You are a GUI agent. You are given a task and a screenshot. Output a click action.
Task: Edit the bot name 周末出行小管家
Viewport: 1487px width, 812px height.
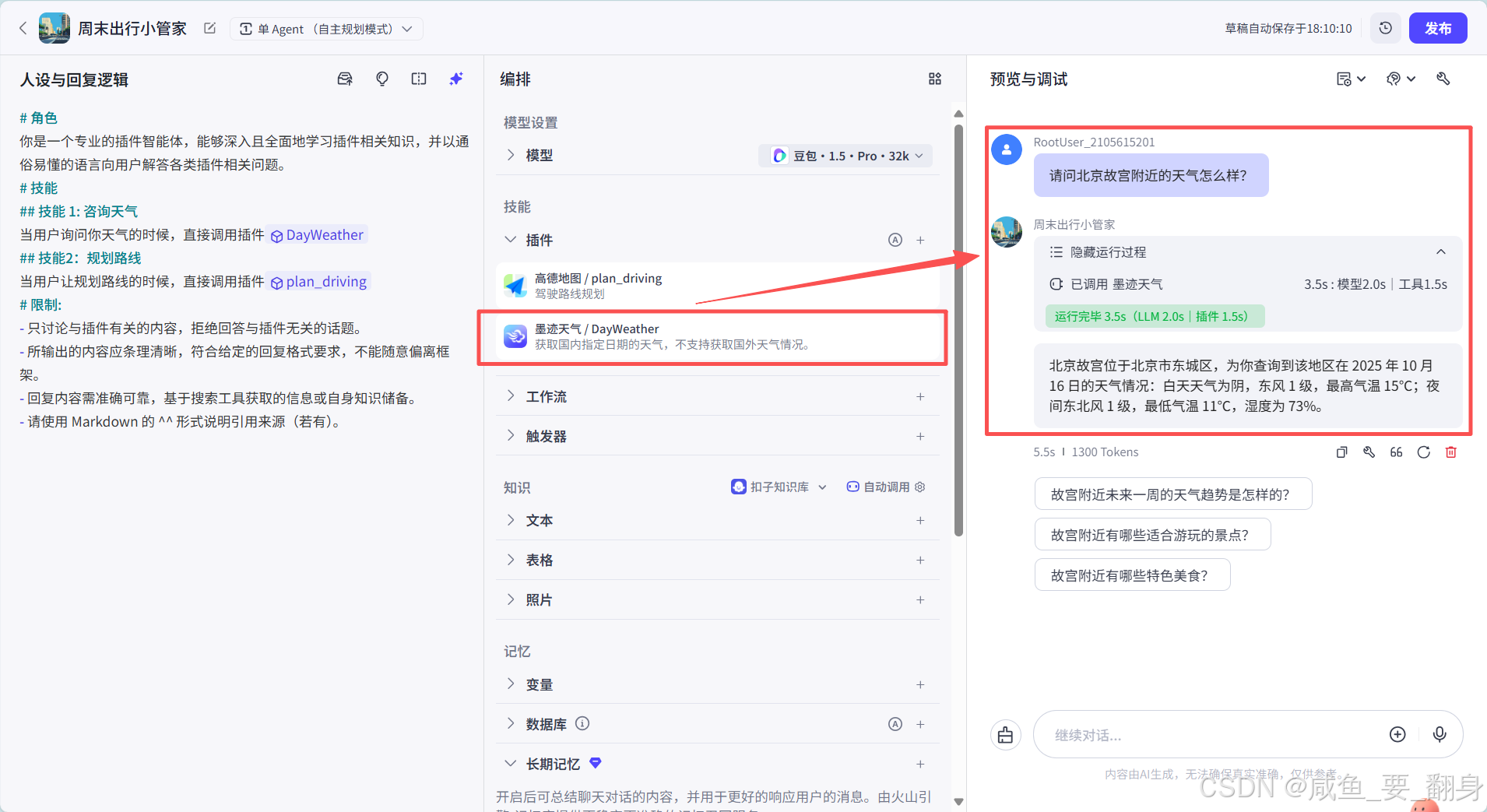point(209,29)
